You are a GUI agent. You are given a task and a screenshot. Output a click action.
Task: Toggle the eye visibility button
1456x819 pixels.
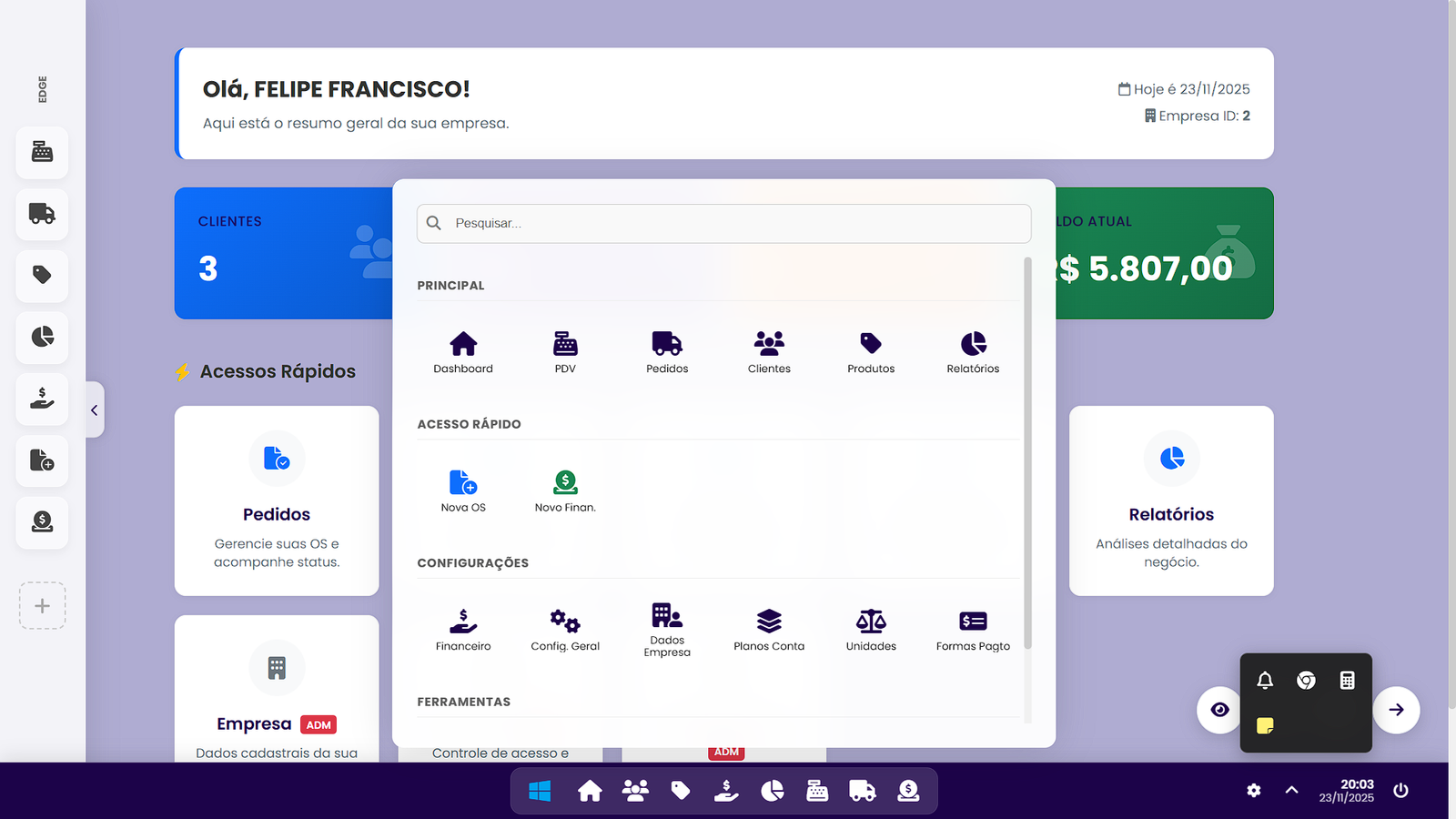tap(1220, 710)
